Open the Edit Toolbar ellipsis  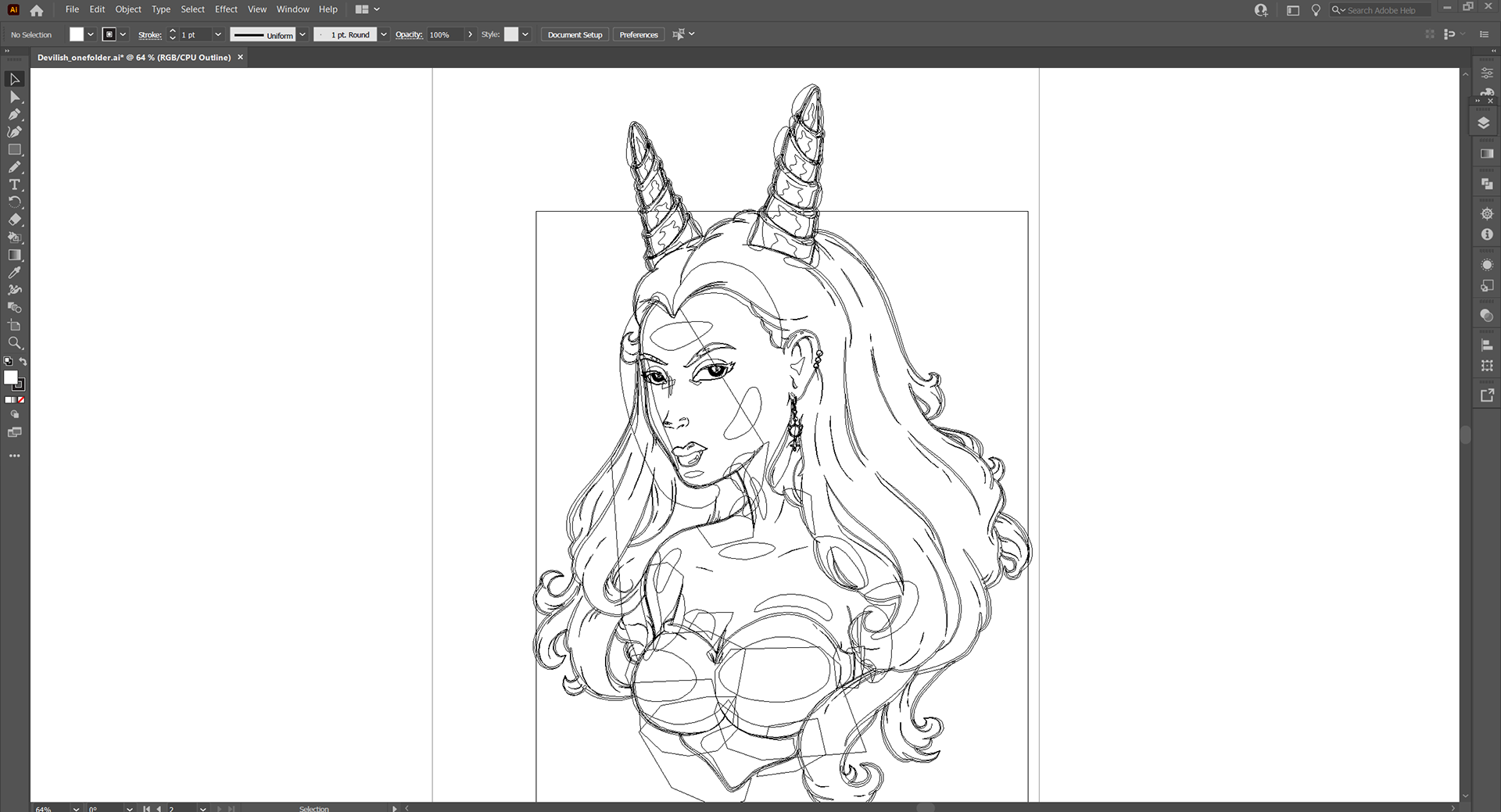click(x=15, y=456)
